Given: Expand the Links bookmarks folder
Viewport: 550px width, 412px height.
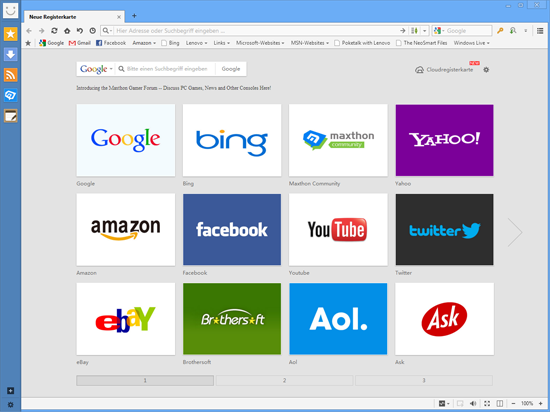Looking at the screenshot, I should coord(221,43).
